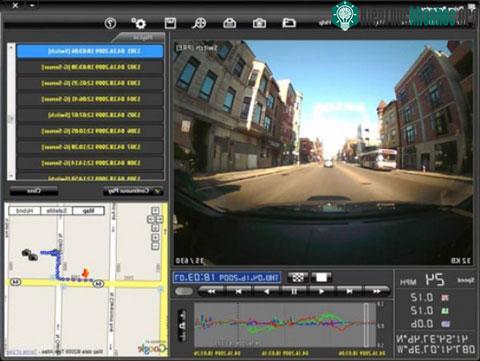Switch the map to Satellite view
This screenshot has height=361, width=480.
pyautogui.click(x=56, y=211)
